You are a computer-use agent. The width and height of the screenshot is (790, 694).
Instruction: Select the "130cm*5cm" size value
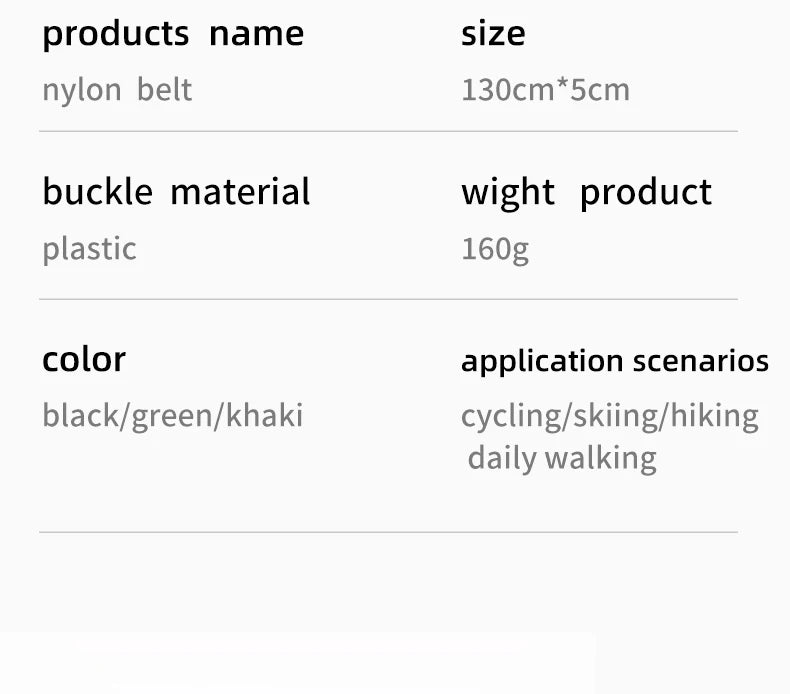tap(545, 90)
